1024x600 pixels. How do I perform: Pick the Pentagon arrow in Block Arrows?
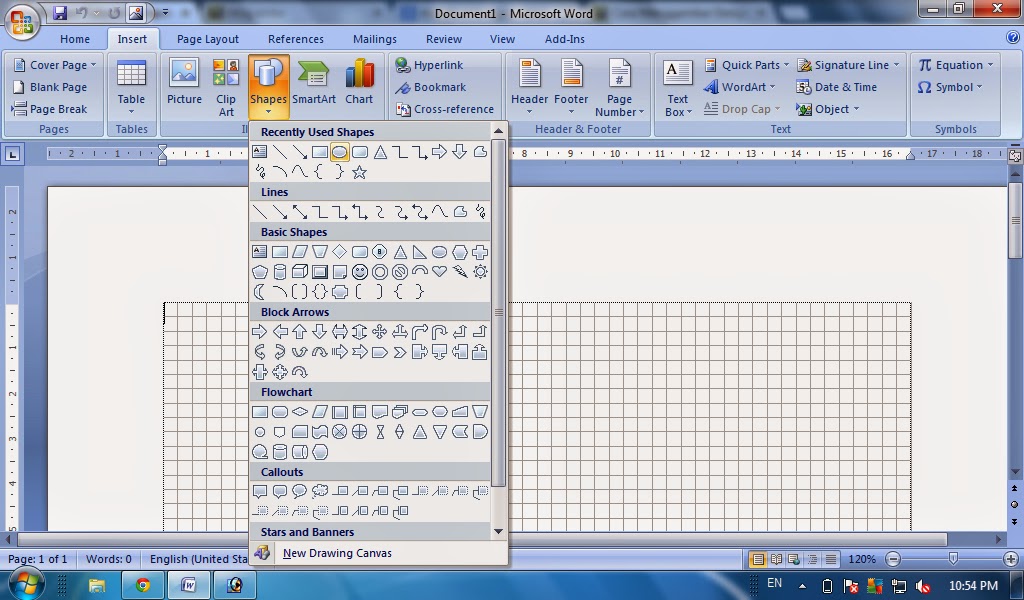coord(379,352)
